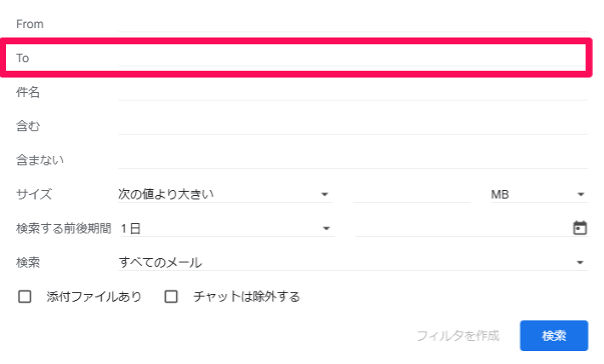This screenshot has height=364, width=604.
Task: Click the blue 検索 button
Action: pos(554,335)
